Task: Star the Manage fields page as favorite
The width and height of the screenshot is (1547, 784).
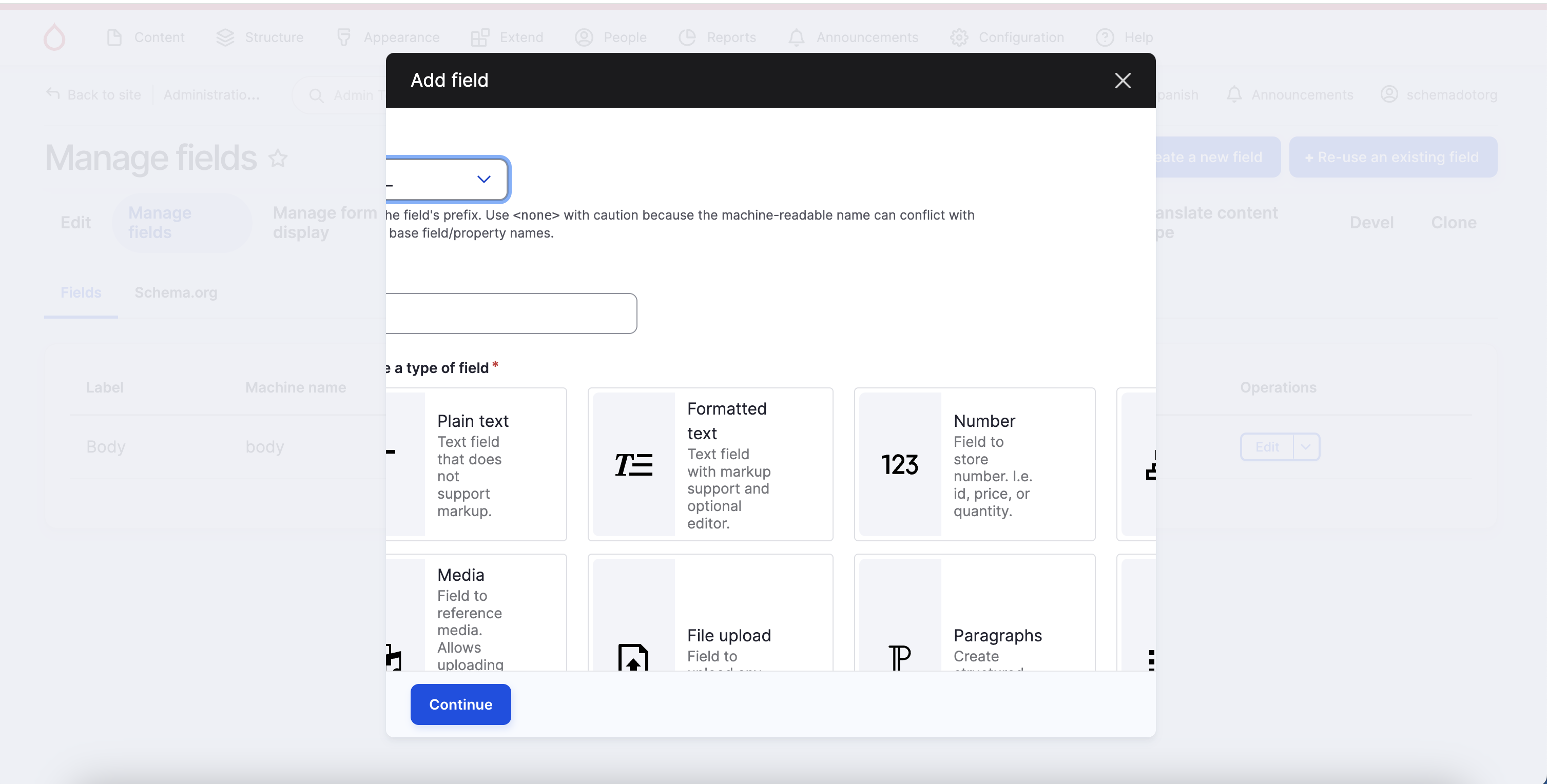Action: point(278,159)
